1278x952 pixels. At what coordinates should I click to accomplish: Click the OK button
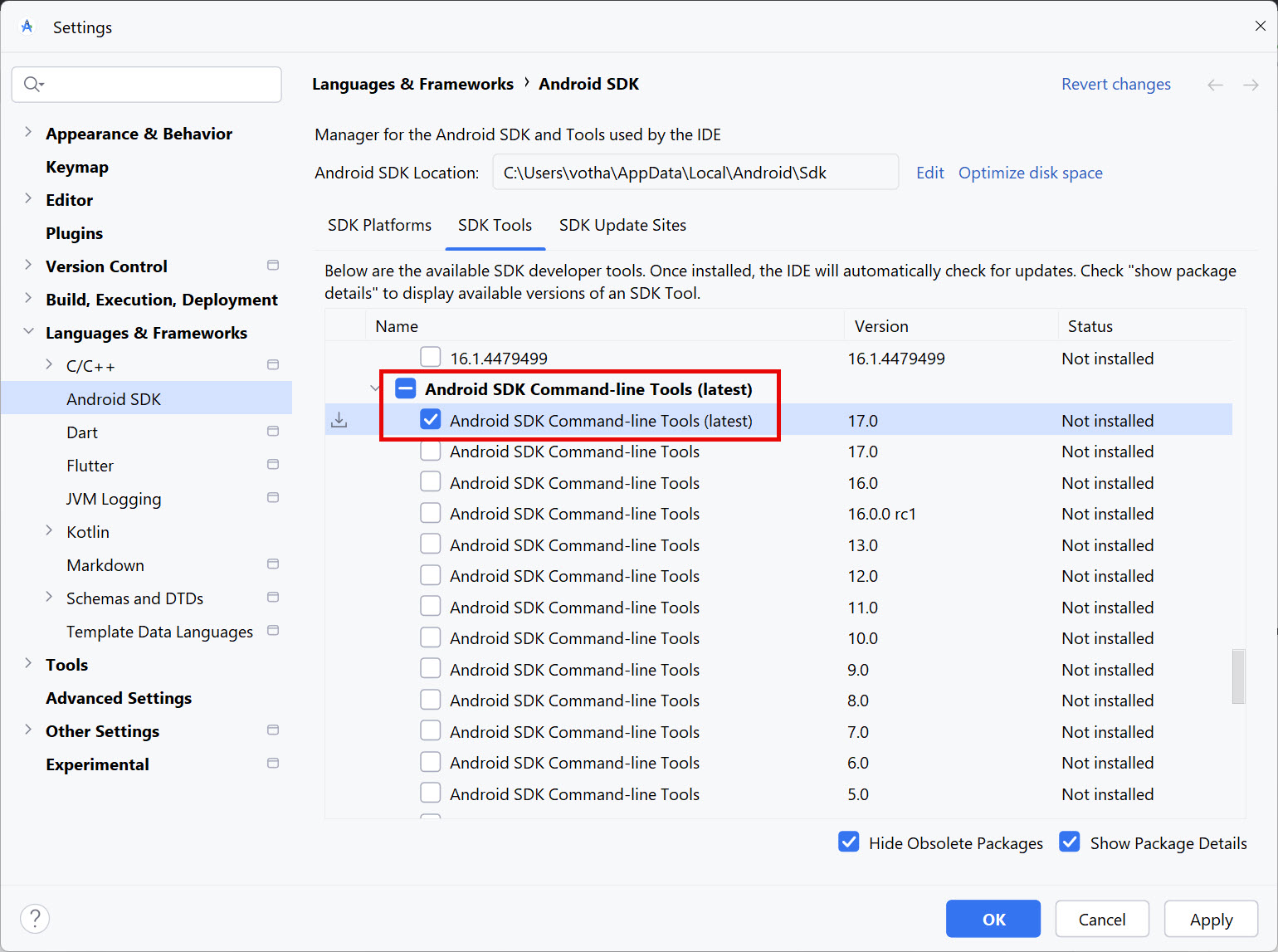pos(993,919)
